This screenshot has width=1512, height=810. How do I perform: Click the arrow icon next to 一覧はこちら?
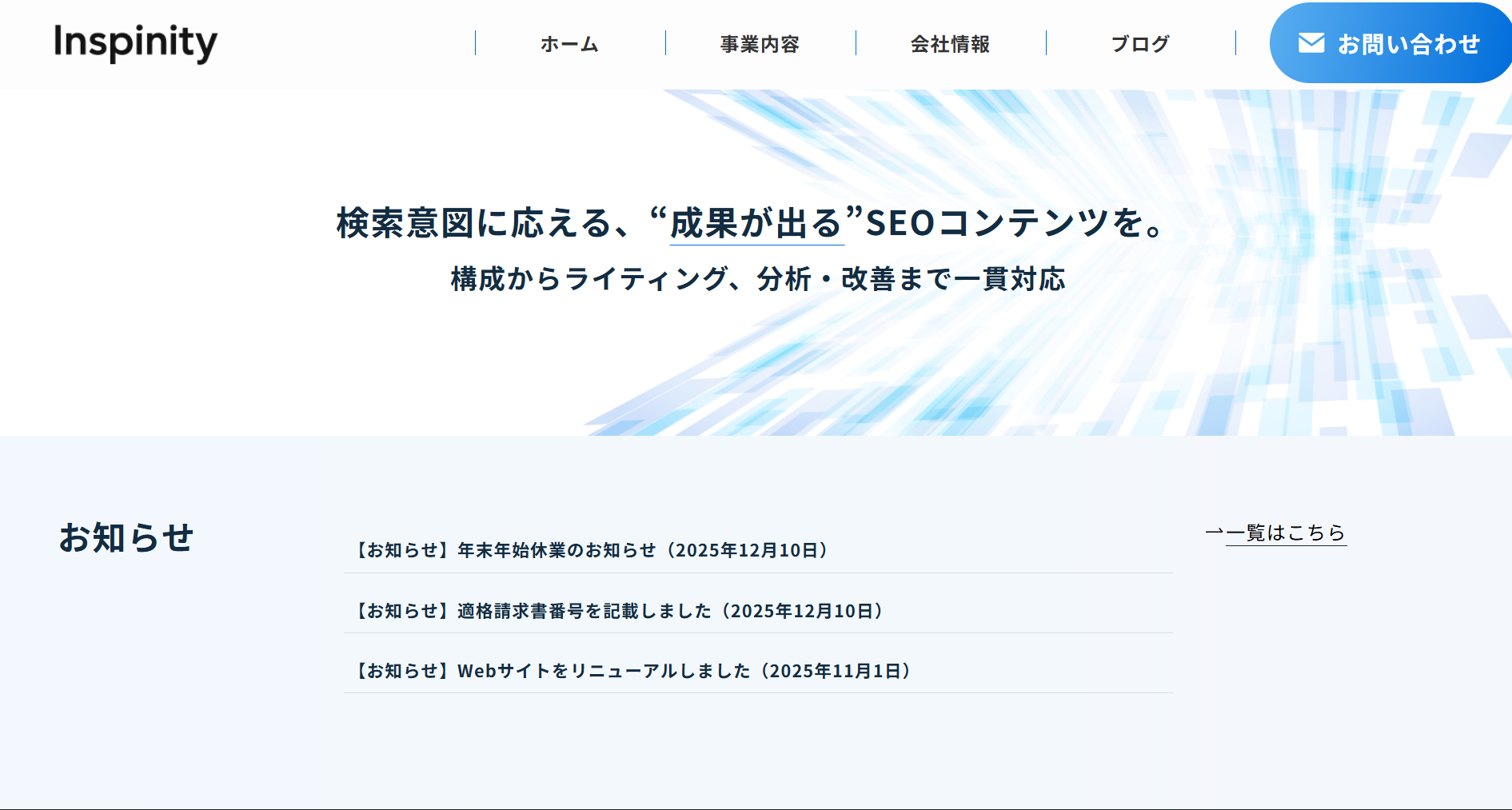tap(1215, 530)
